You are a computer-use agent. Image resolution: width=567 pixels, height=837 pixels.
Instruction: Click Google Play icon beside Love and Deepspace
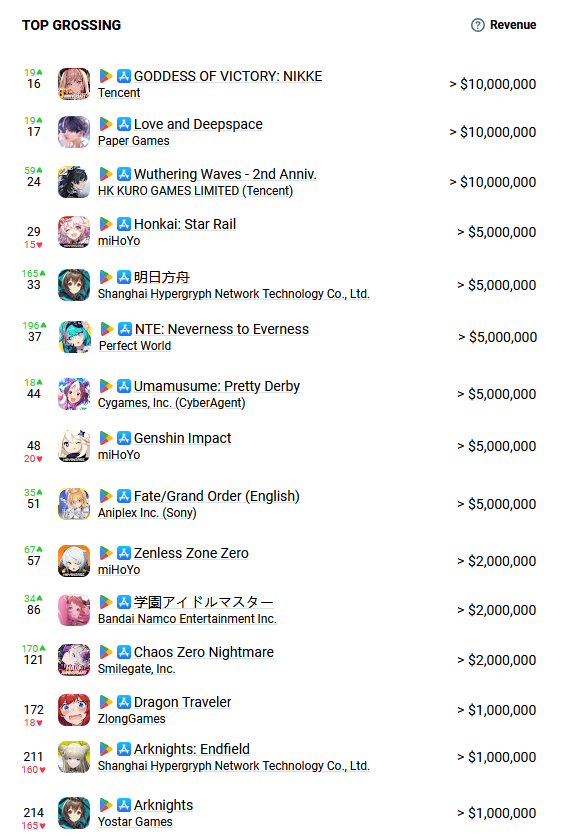pyautogui.click(x=106, y=124)
